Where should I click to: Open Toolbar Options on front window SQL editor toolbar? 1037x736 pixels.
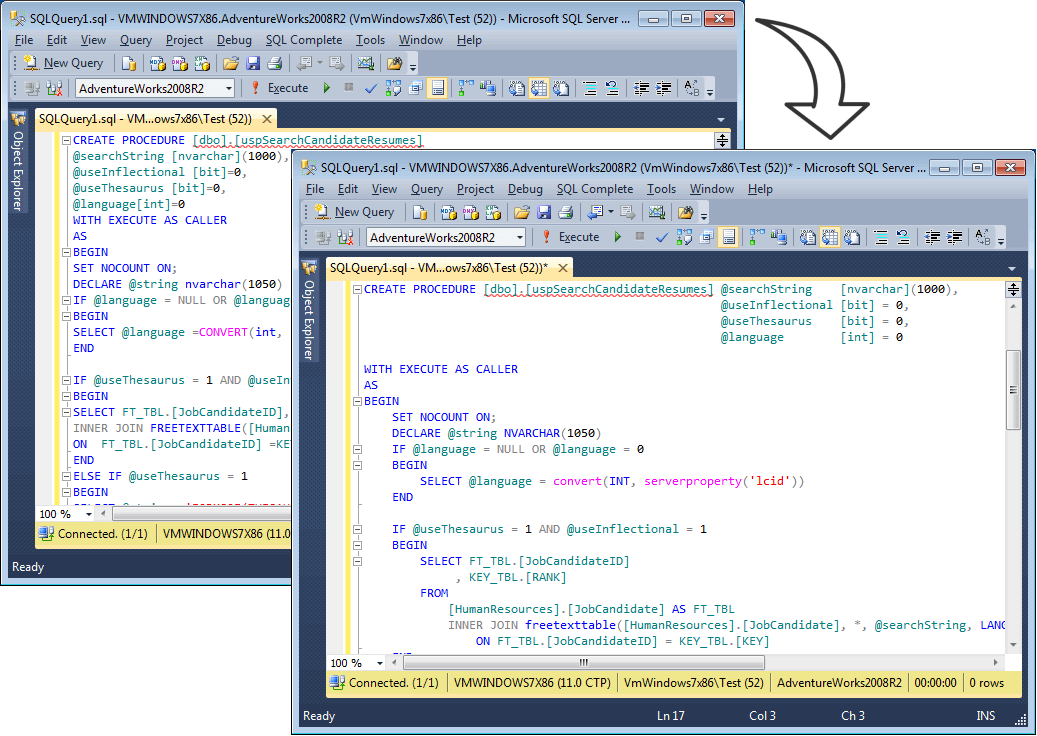(x=1001, y=241)
